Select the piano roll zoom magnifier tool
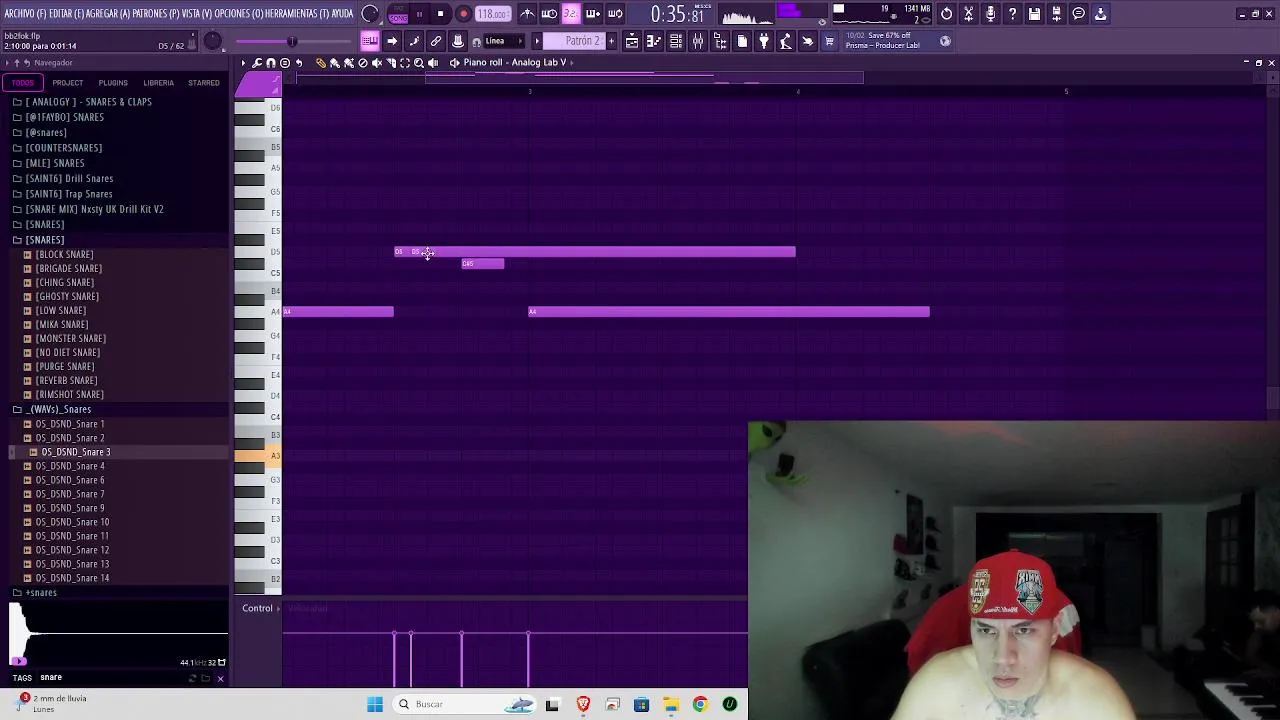1280x720 pixels. coord(418,63)
